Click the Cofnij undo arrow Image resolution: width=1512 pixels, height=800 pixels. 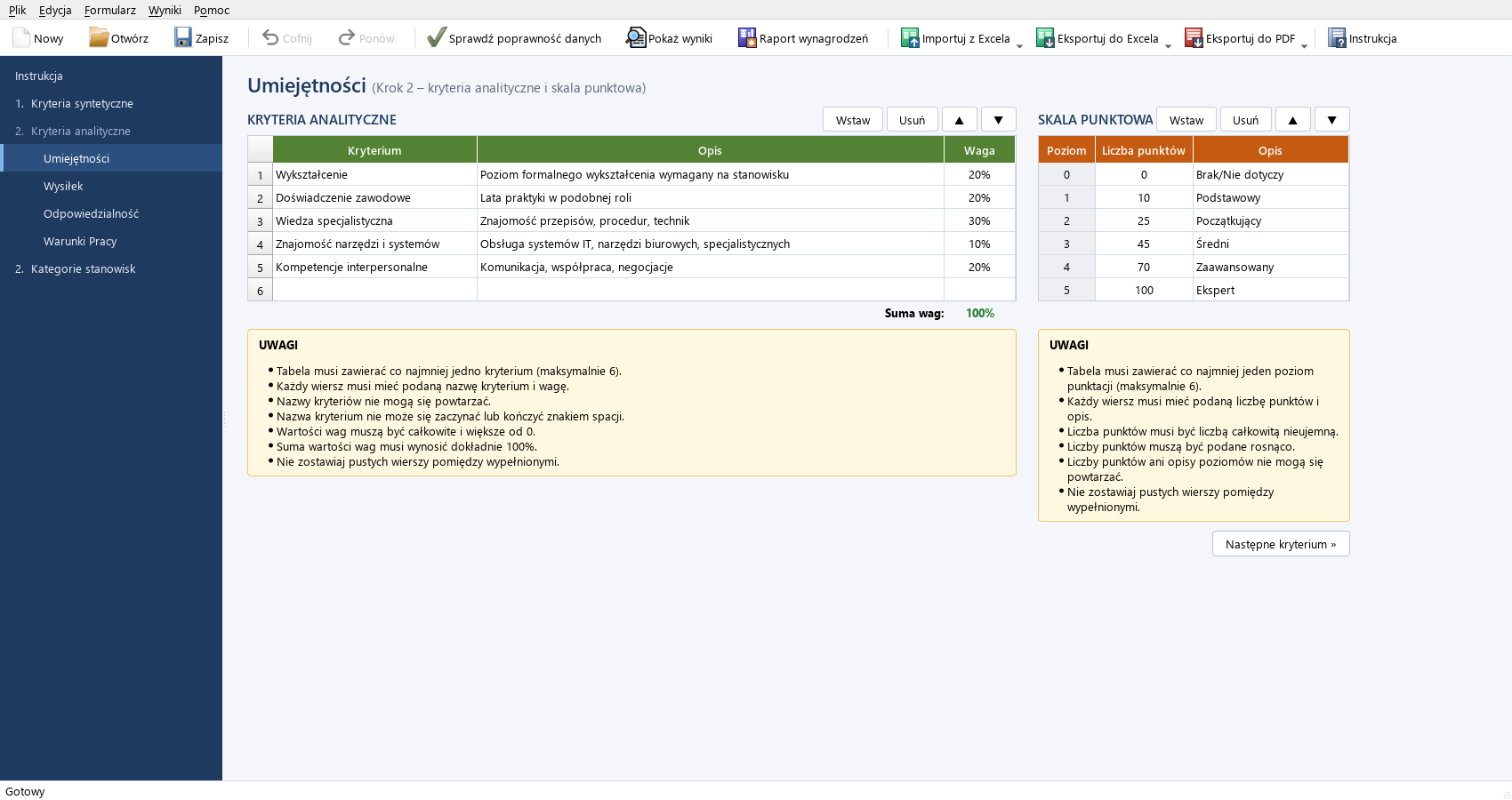coord(270,38)
